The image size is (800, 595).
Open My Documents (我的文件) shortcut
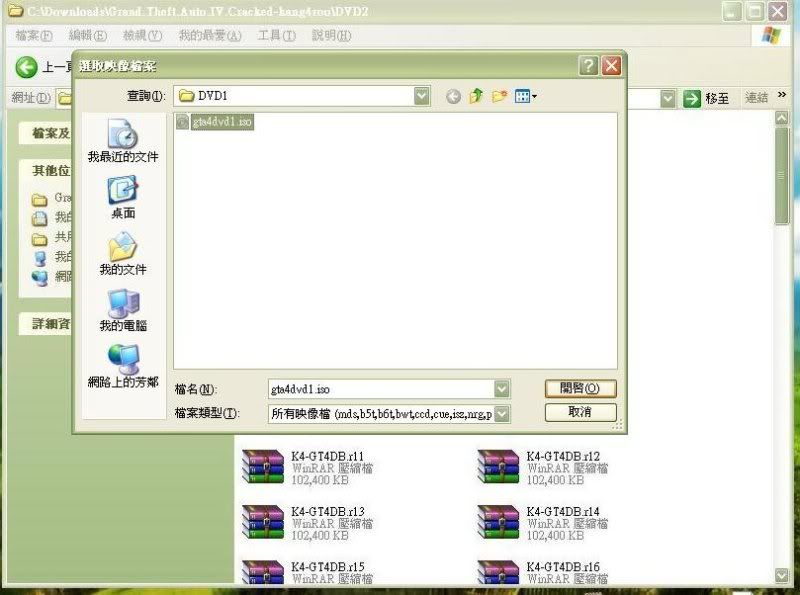click(122, 253)
